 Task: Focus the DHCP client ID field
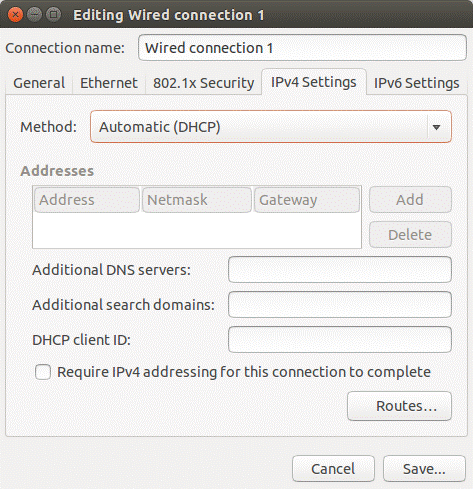click(x=340, y=340)
